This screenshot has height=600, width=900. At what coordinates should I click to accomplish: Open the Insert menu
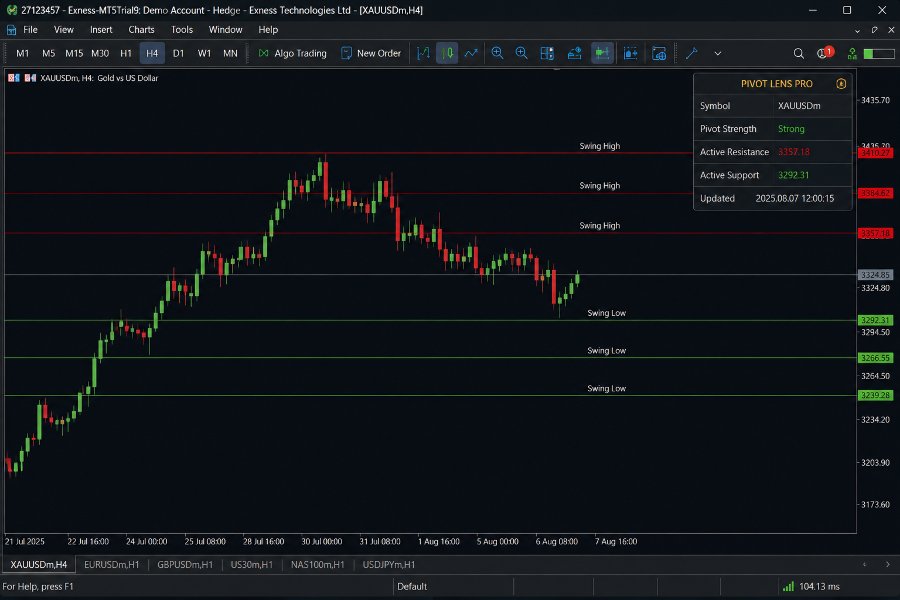pos(101,30)
